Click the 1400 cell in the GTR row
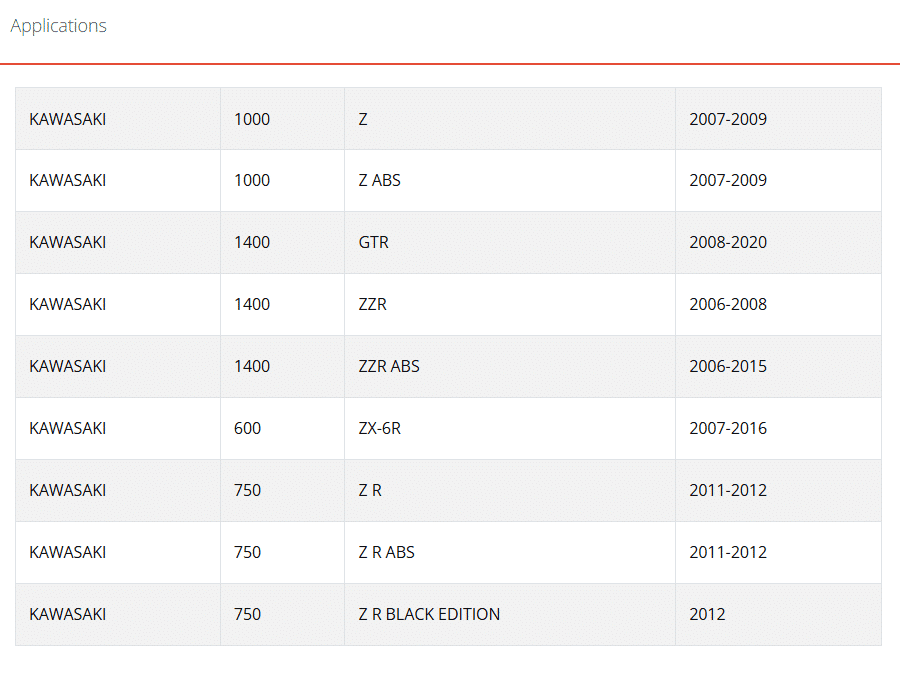 (x=252, y=242)
